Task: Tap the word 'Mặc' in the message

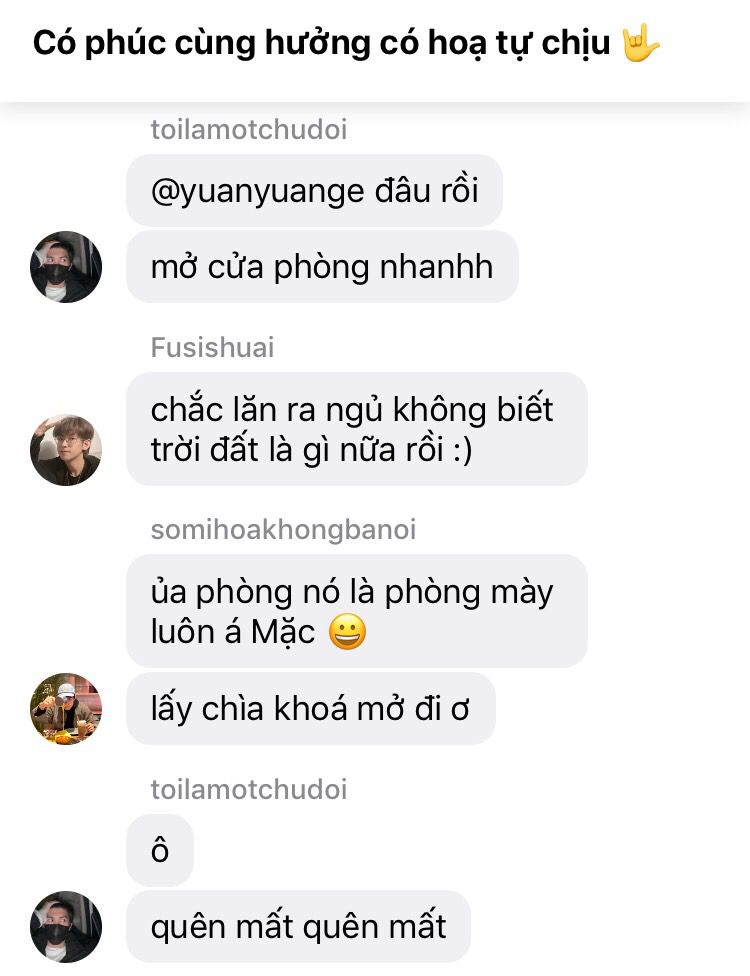Action: pyautogui.click(x=283, y=633)
